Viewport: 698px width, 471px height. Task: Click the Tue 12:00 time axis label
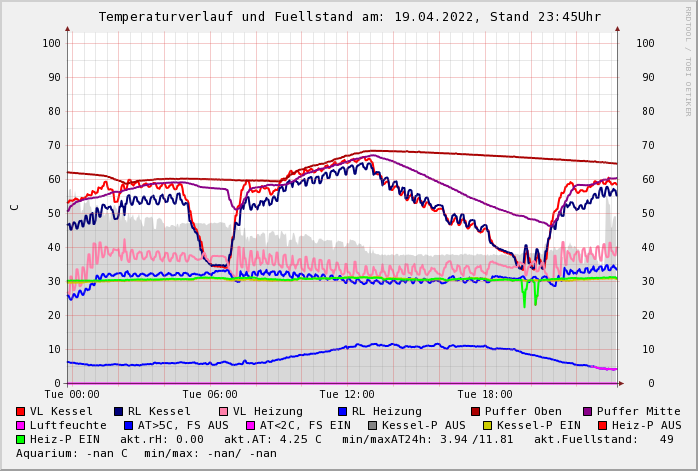347,394
